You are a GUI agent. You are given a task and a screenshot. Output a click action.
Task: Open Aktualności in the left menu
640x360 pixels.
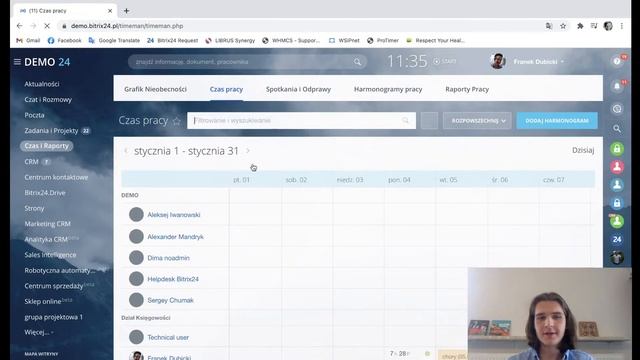42,84
